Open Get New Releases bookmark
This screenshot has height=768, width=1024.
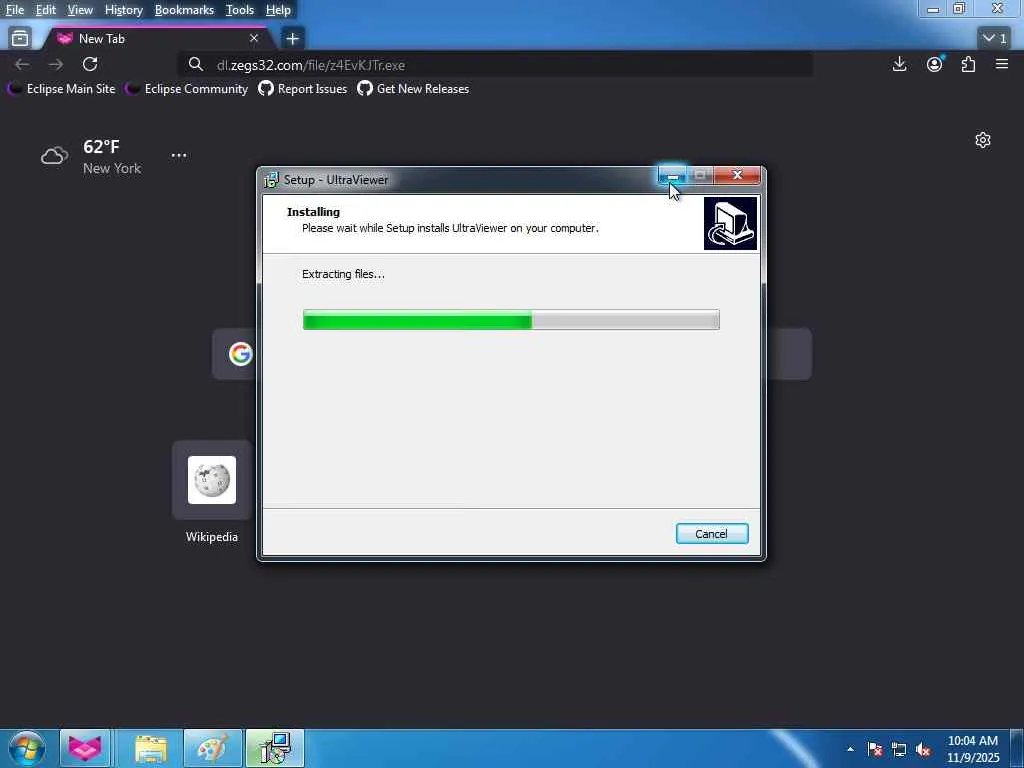(x=413, y=89)
